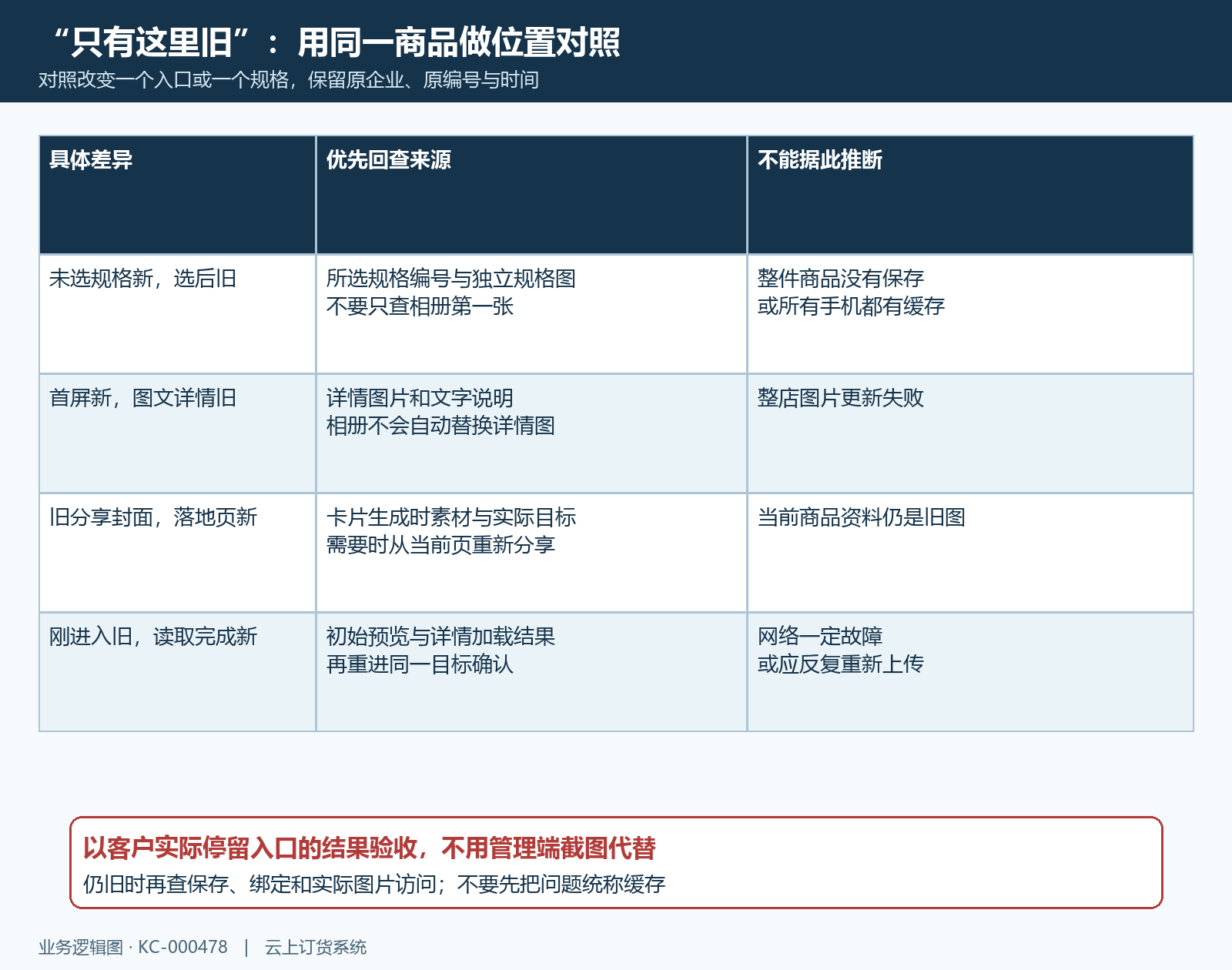
Task: Click the cell 未选规格新，选后旧
Action: coord(177,314)
